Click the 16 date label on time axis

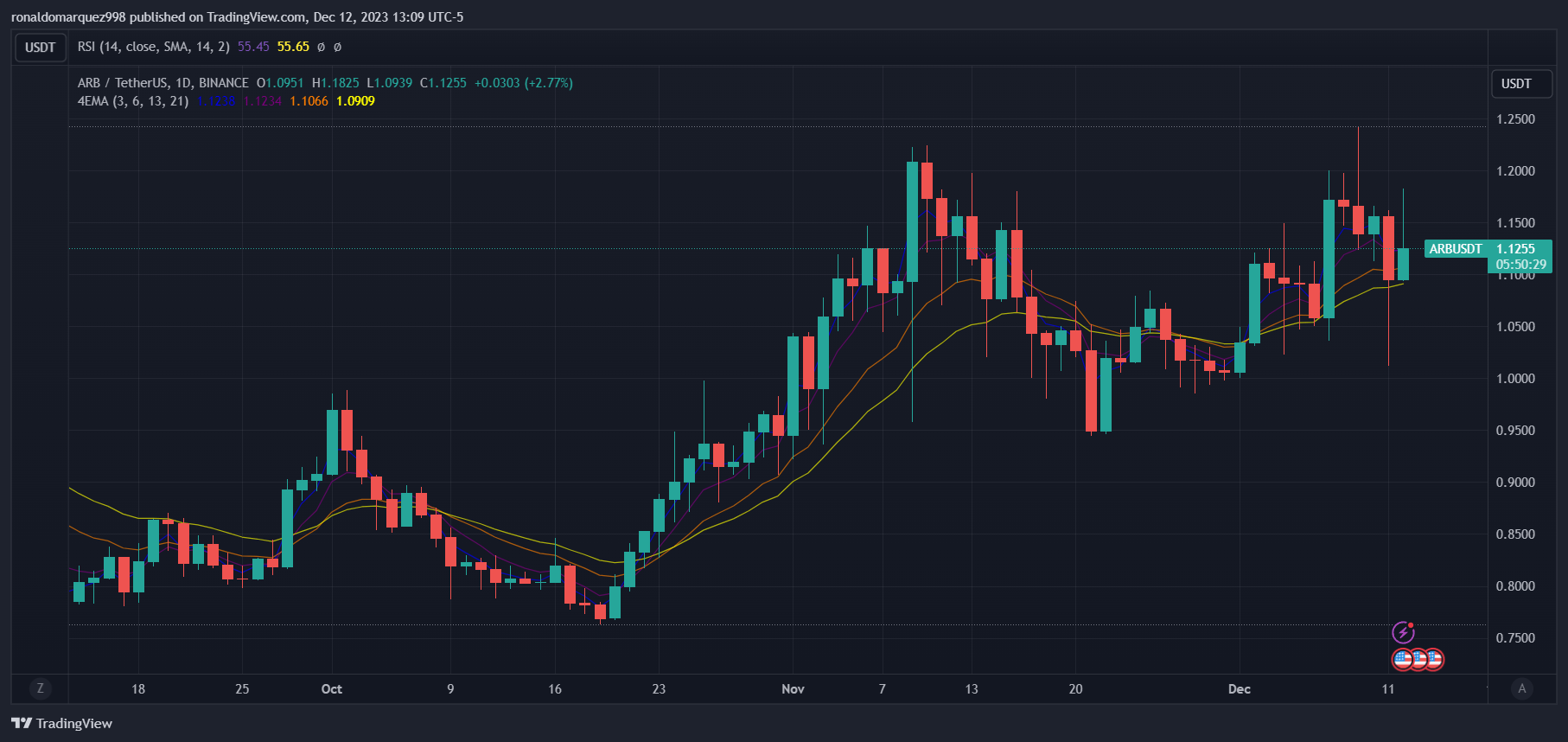pyautogui.click(x=555, y=689)
